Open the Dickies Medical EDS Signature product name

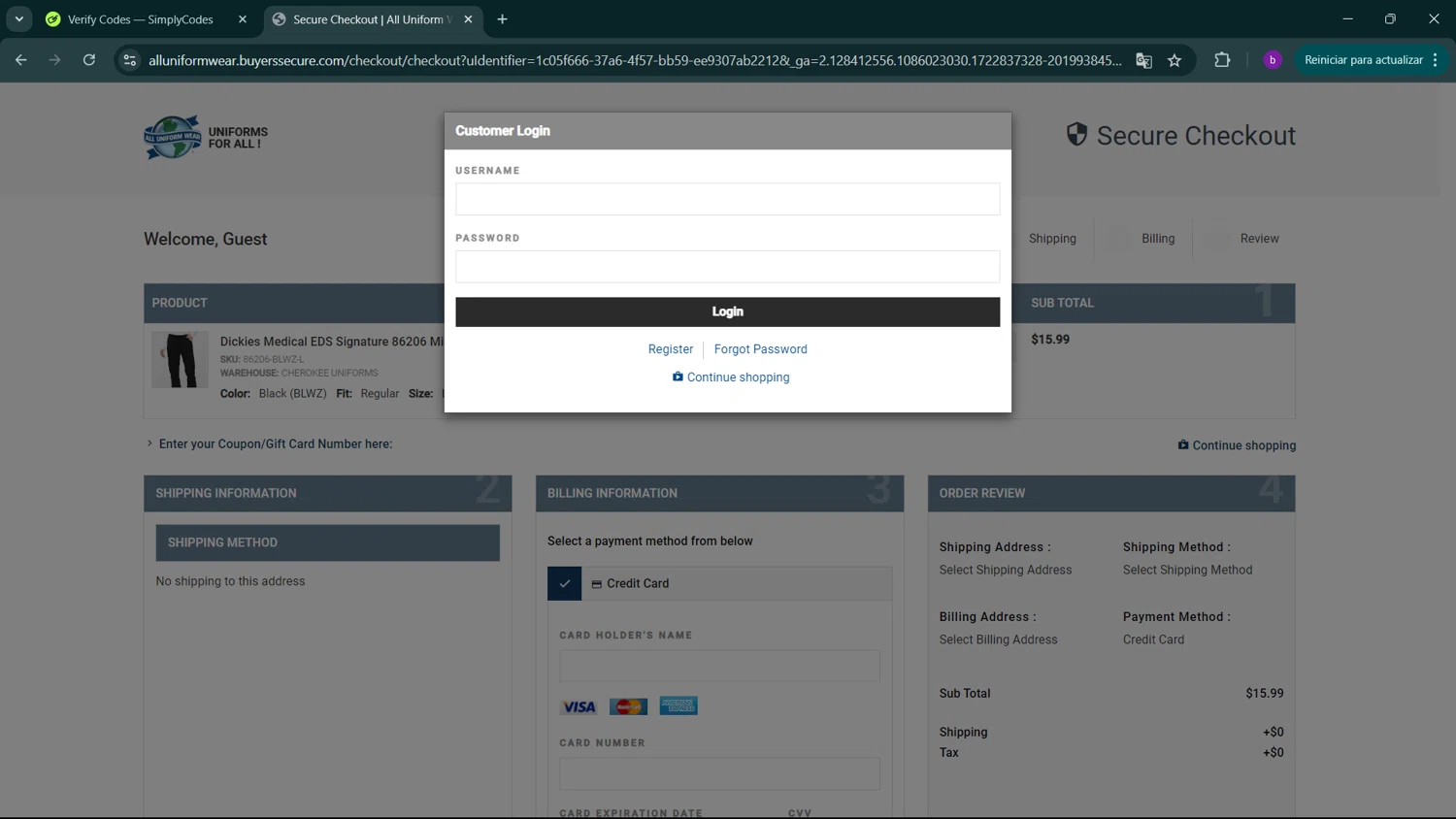tap(332, 342)
